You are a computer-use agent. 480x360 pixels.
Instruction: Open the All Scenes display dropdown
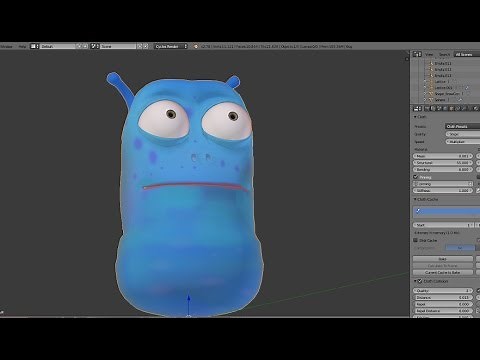(x=467, y=54)
